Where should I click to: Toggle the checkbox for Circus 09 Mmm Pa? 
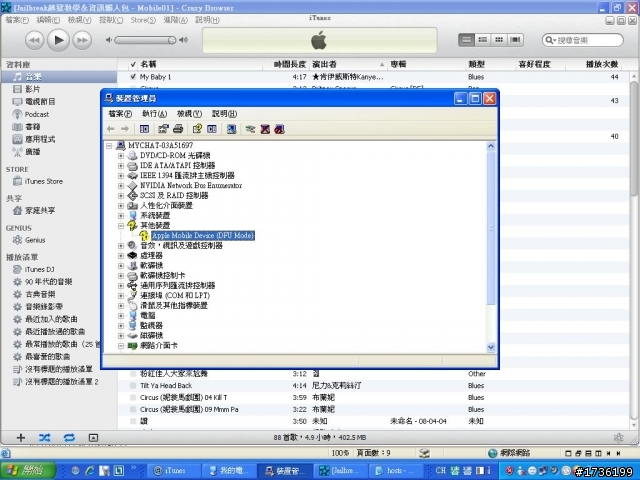pos(133,409)
